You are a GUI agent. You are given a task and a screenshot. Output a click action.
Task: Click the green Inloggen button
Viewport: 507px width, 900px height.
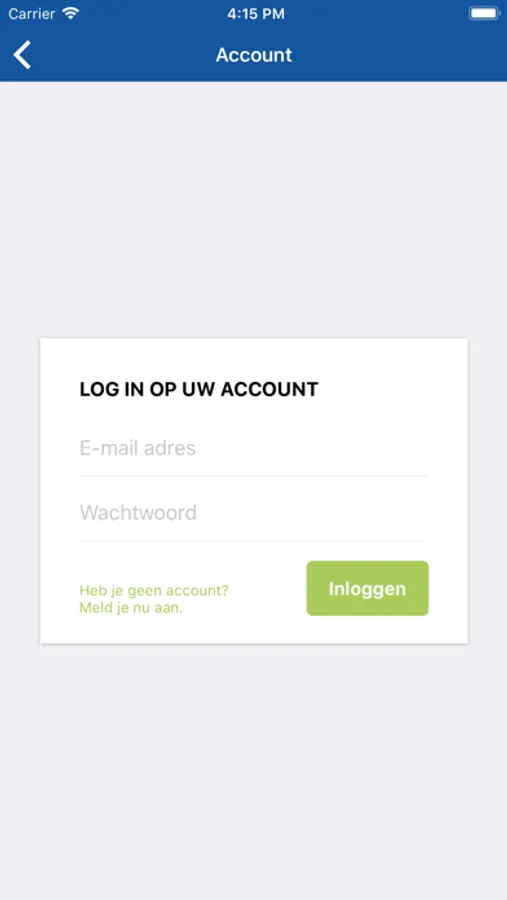tap(367, 588)
